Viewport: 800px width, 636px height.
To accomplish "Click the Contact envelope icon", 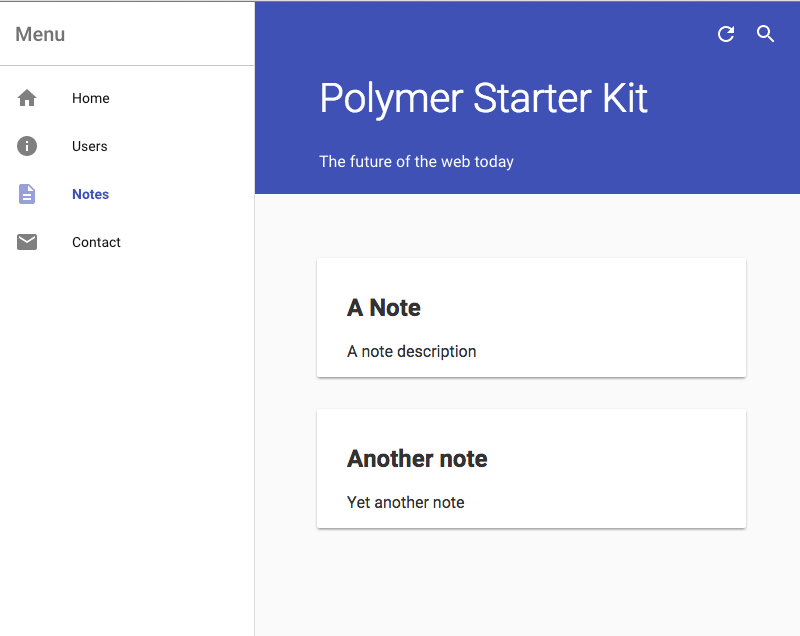I will tap(27, 242).
